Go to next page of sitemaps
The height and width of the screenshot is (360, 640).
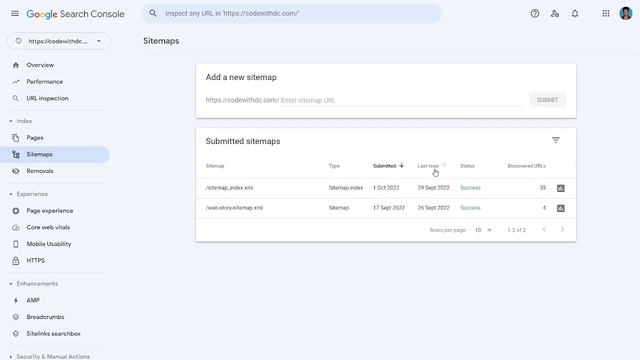[x=562, y=230]
